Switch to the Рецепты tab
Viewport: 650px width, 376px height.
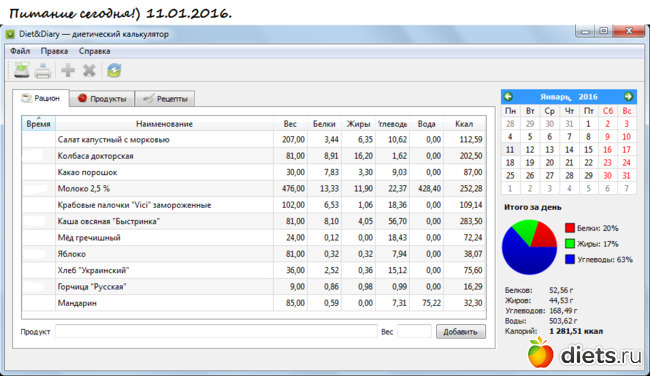click(x=165, y=99)
